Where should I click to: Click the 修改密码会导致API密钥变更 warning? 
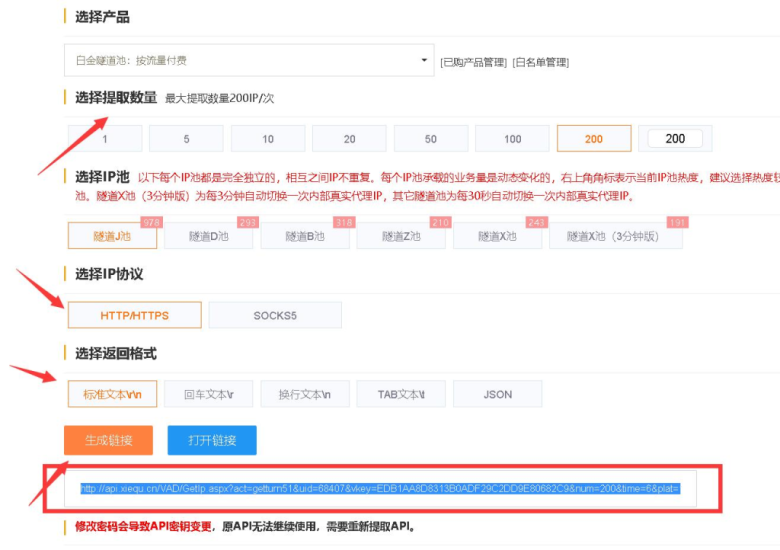[143, 527]
